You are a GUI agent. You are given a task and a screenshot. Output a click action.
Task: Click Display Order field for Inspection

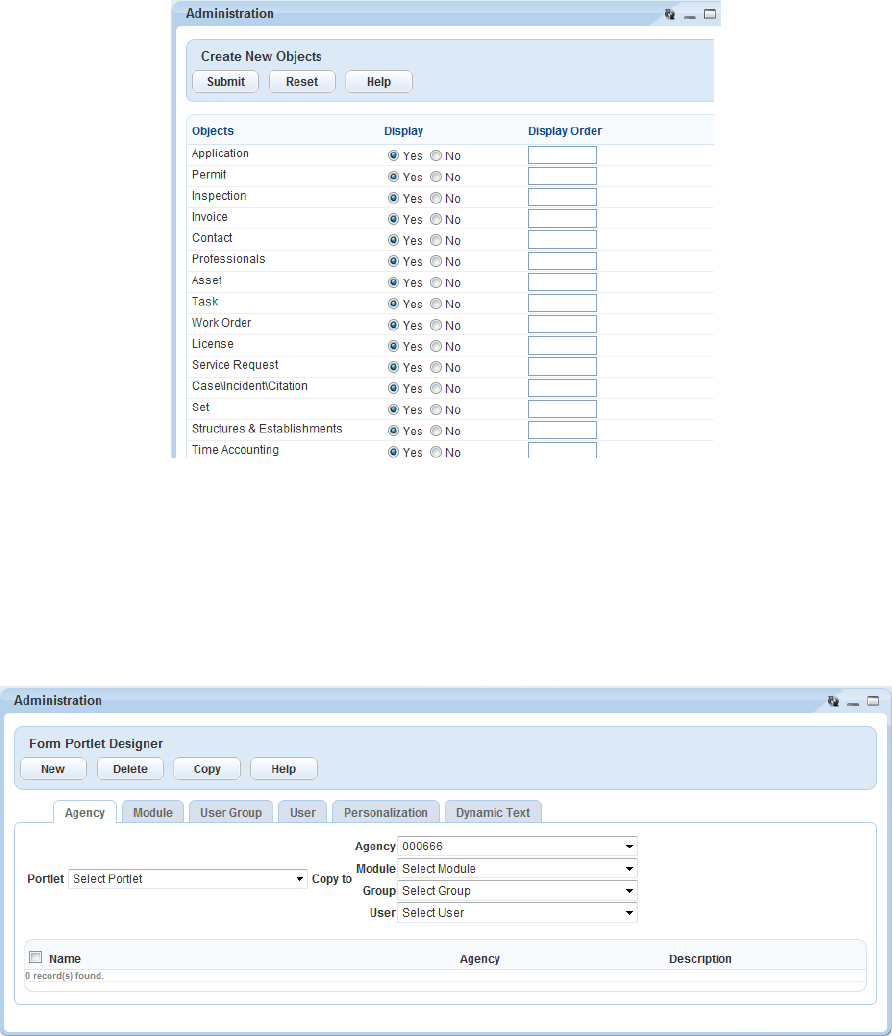coord(562,198)
